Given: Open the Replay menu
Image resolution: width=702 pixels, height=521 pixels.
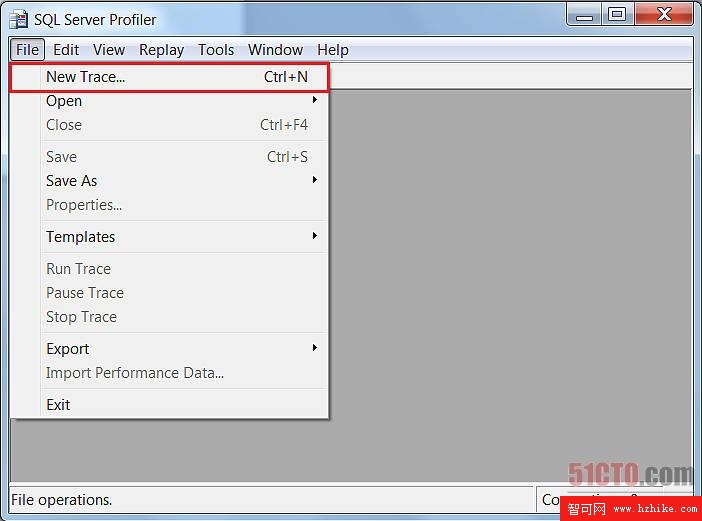Looking at the screenshot, I should tap(161, 50).
